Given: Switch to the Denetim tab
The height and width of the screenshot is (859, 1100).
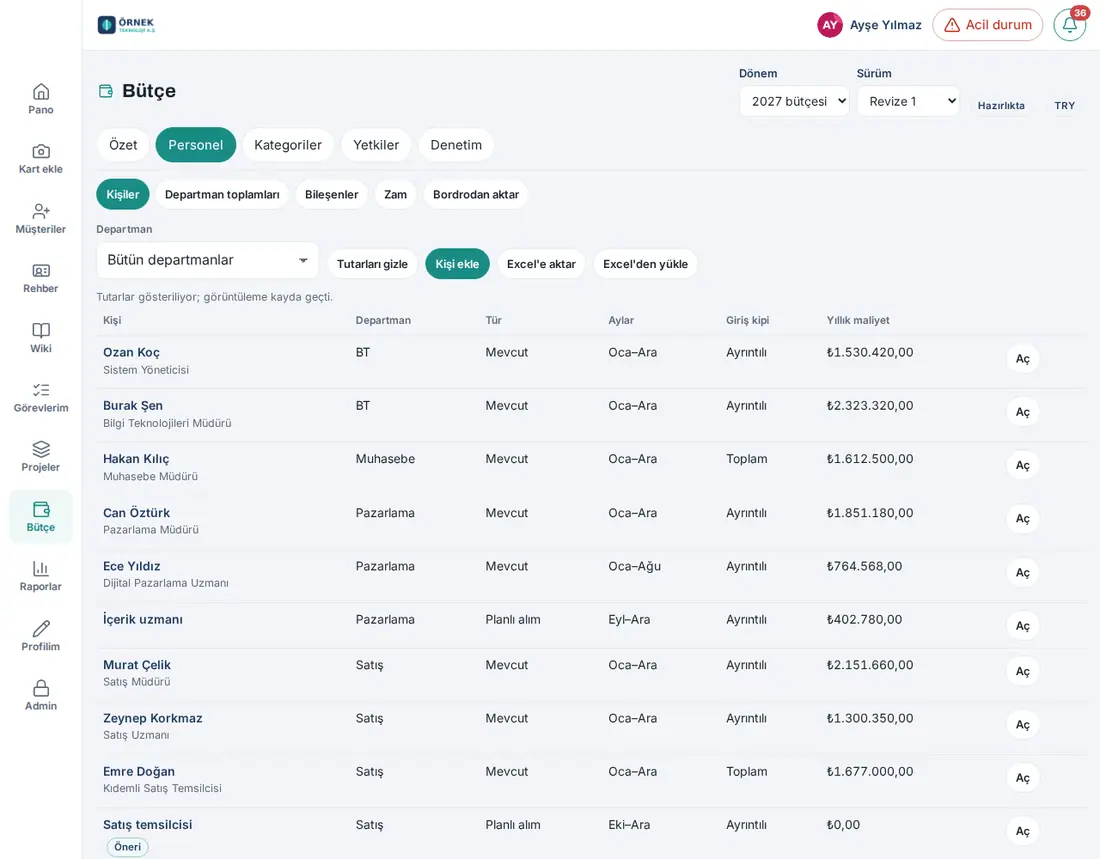Looking at the screenshot, I should tap(456, 145).
